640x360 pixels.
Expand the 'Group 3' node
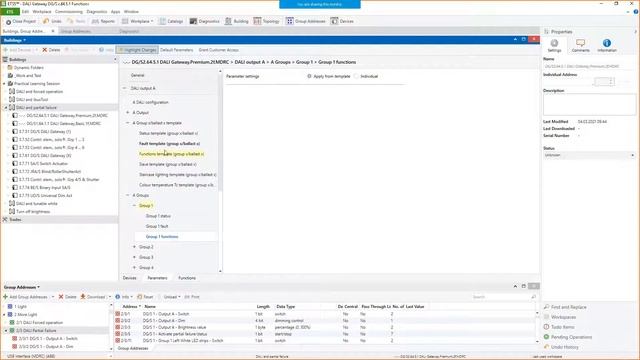click(134, 257)
